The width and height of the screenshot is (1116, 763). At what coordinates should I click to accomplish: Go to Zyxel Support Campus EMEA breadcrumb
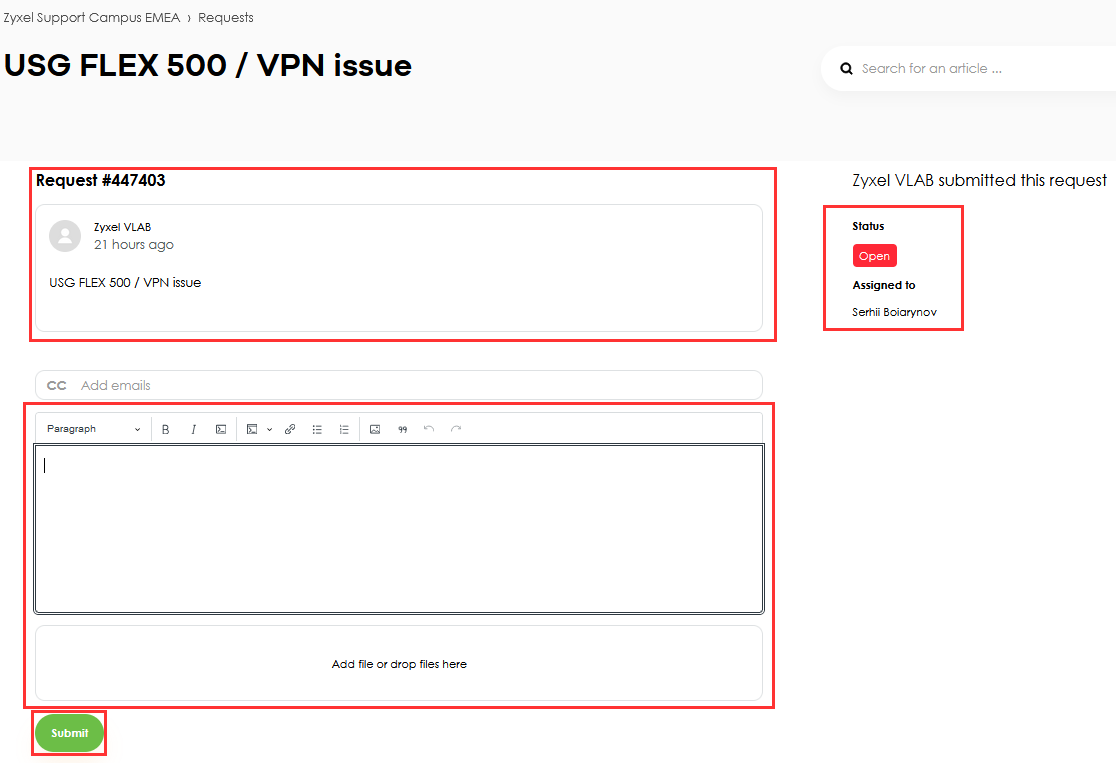[91, 18]
